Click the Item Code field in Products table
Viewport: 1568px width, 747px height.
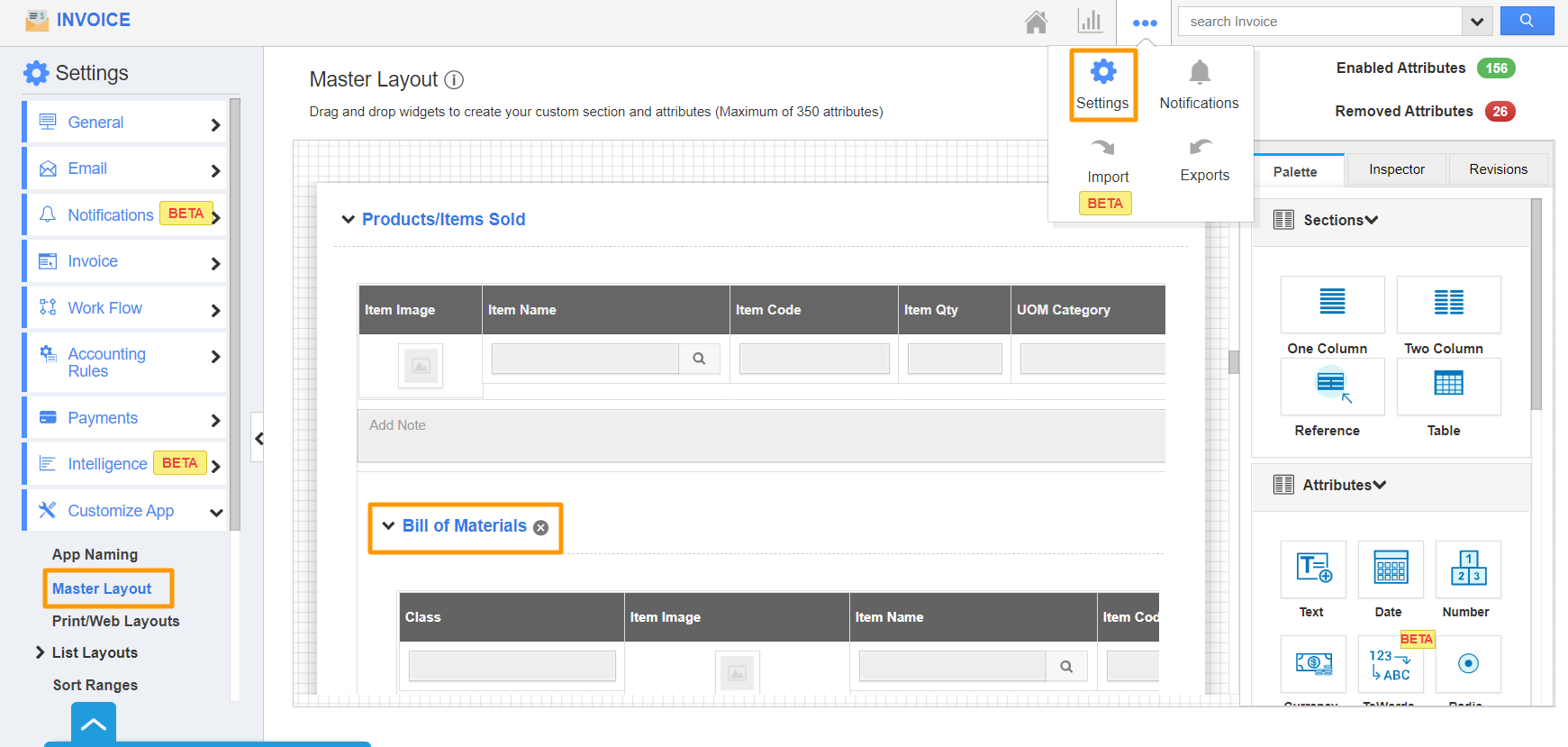pyautogui.click(x=814, y=359)
